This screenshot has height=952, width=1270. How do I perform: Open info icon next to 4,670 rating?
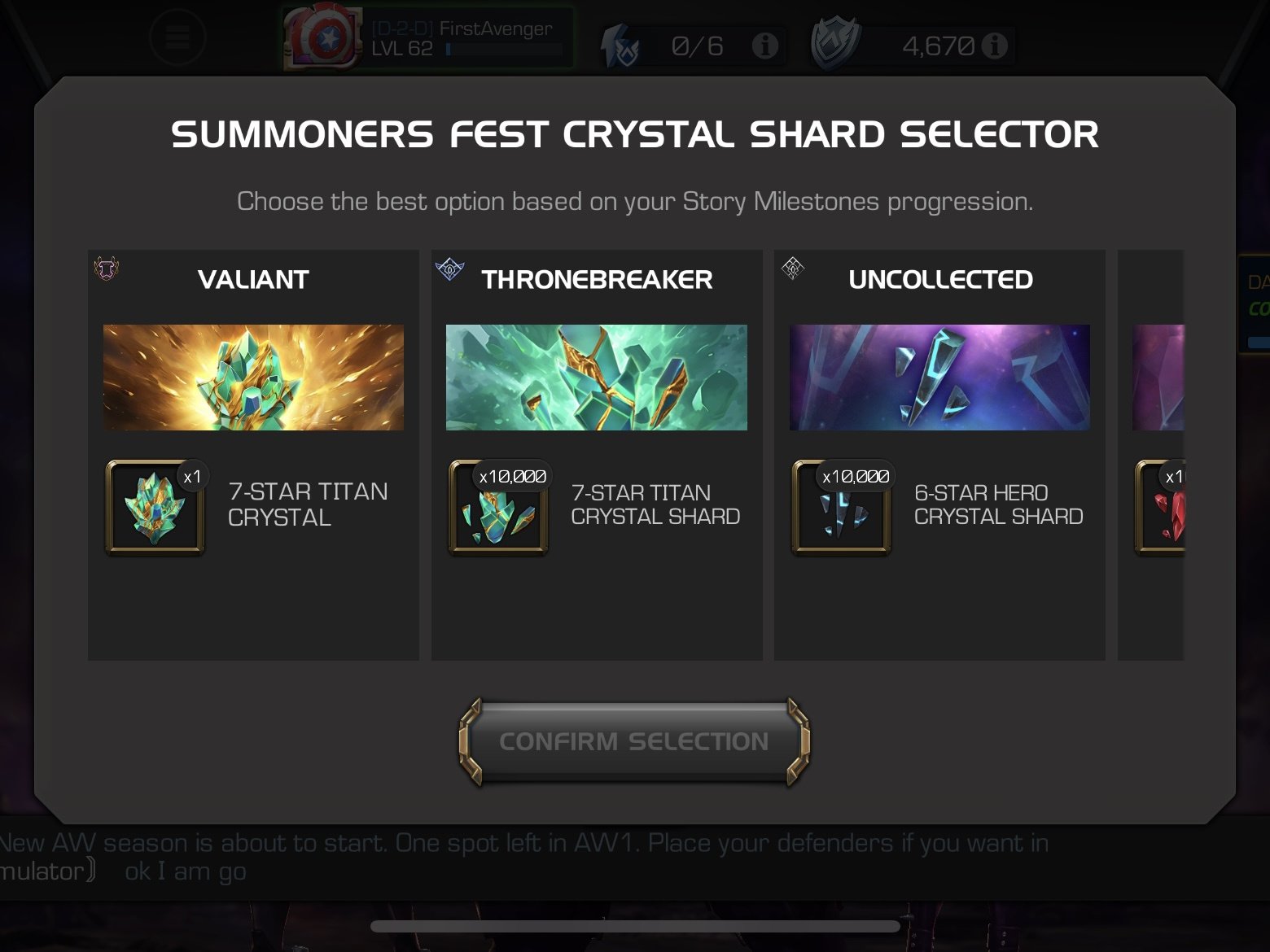(x=994, y=46)
